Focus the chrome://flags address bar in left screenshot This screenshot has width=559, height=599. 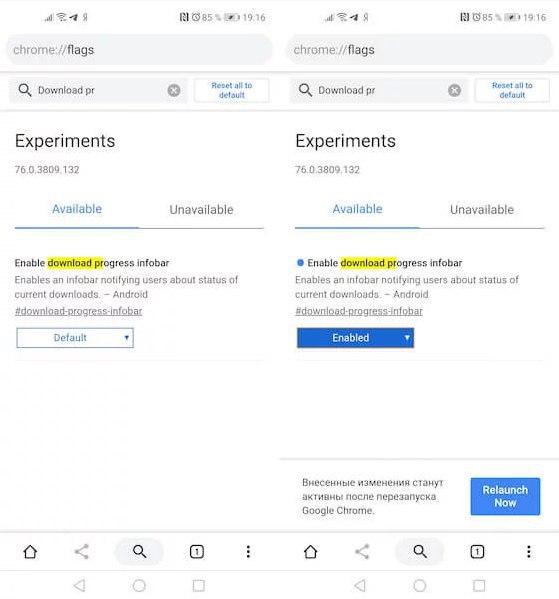139,50
